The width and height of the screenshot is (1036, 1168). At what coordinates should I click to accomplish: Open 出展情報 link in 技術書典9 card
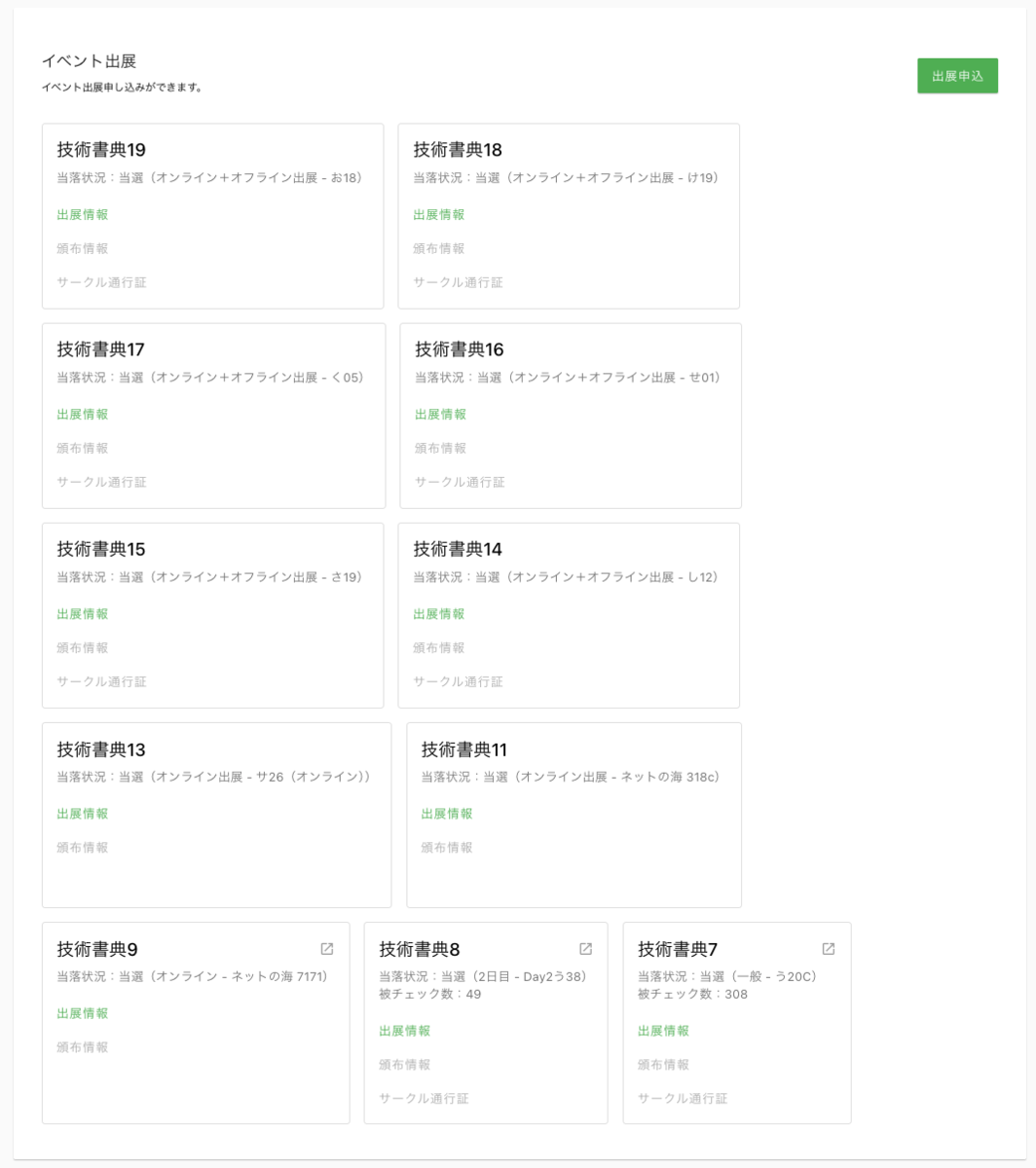[x=83, y=1013]
